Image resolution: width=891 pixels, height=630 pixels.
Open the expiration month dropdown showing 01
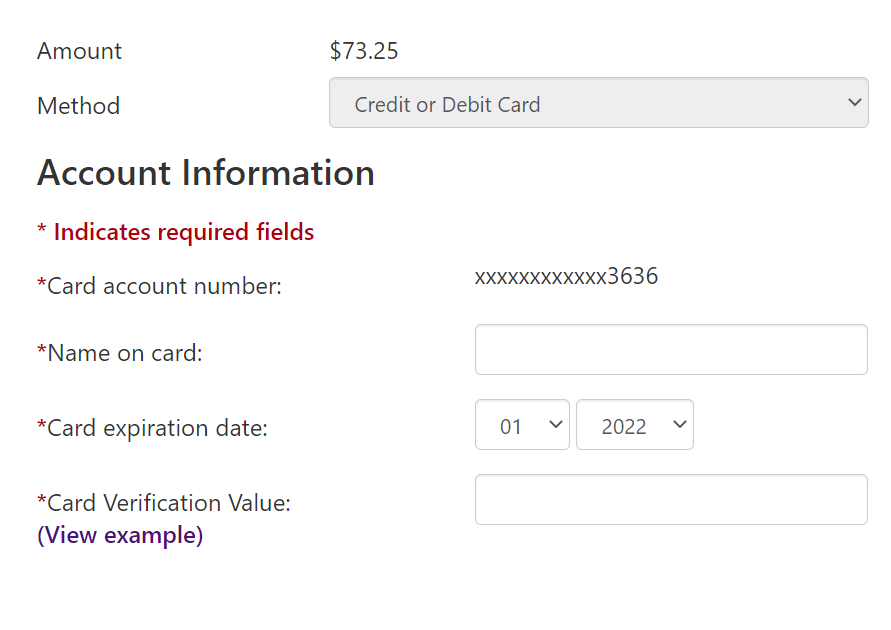coord(522,424)
